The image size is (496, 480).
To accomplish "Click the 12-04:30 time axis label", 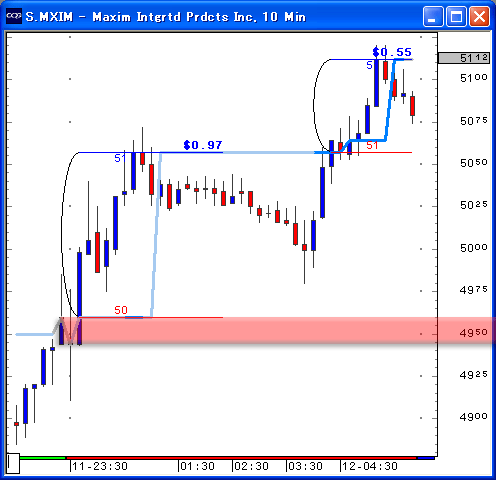I will [x=370, y=466].
